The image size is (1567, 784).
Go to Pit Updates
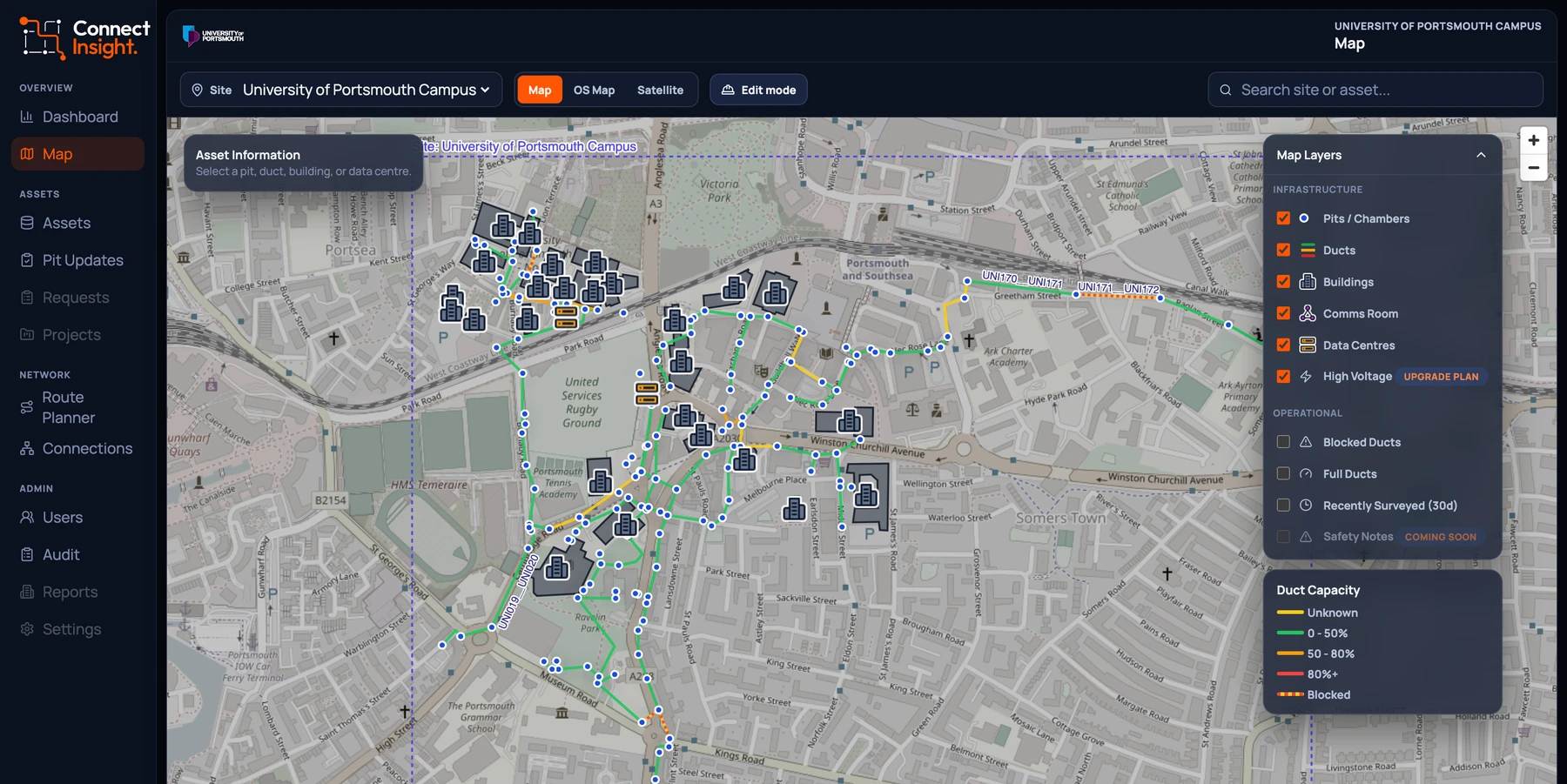click(77, 260)
